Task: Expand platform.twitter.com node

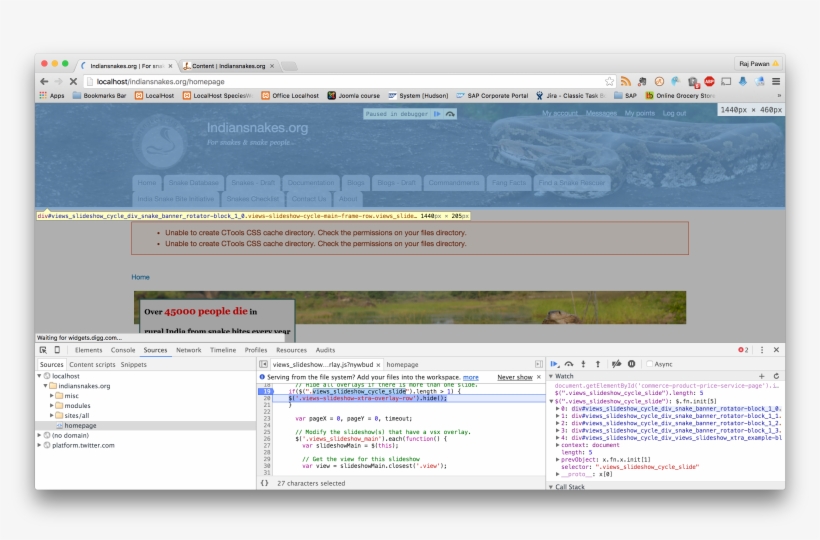Action: [39, 445]
